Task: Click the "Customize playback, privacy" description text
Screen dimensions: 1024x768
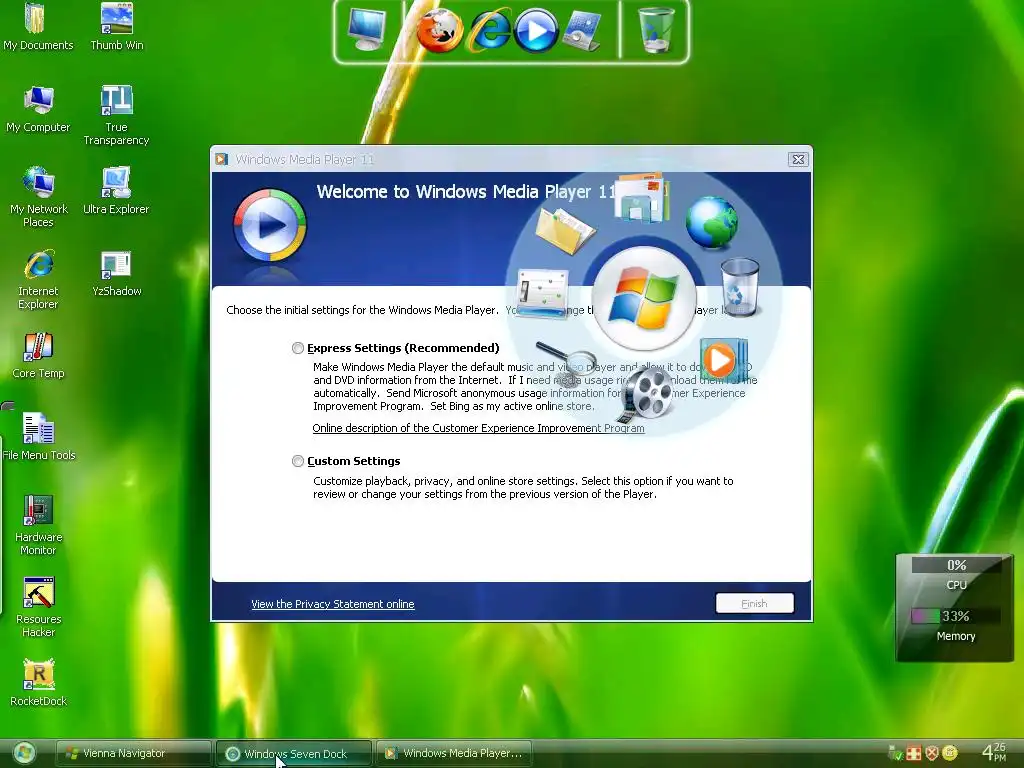Action: pos(523,487)
